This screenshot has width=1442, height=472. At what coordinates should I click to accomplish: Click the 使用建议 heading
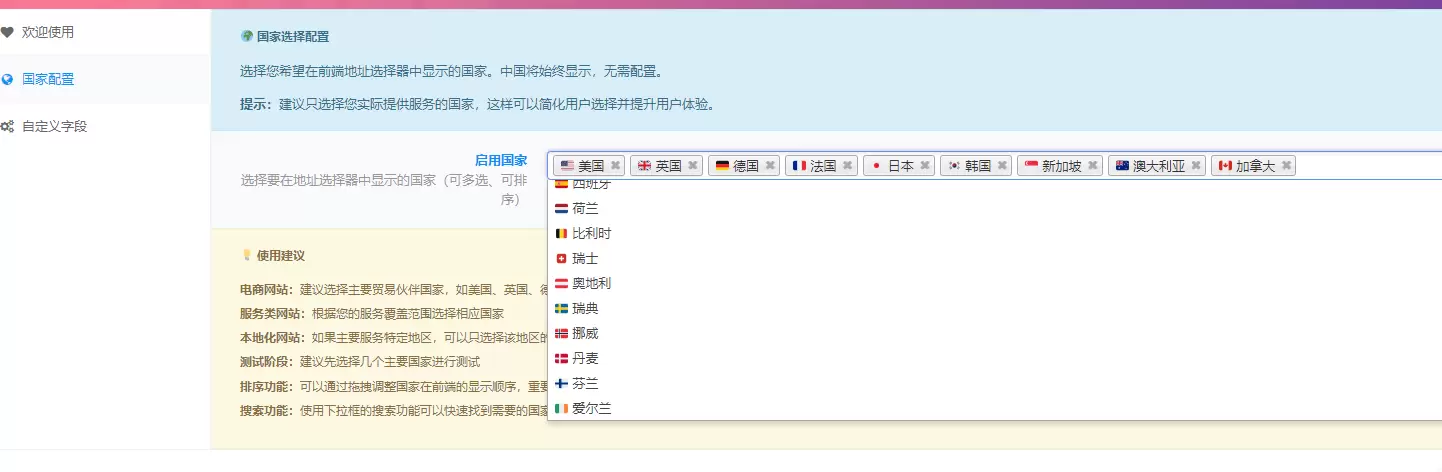tap(281, 256)
